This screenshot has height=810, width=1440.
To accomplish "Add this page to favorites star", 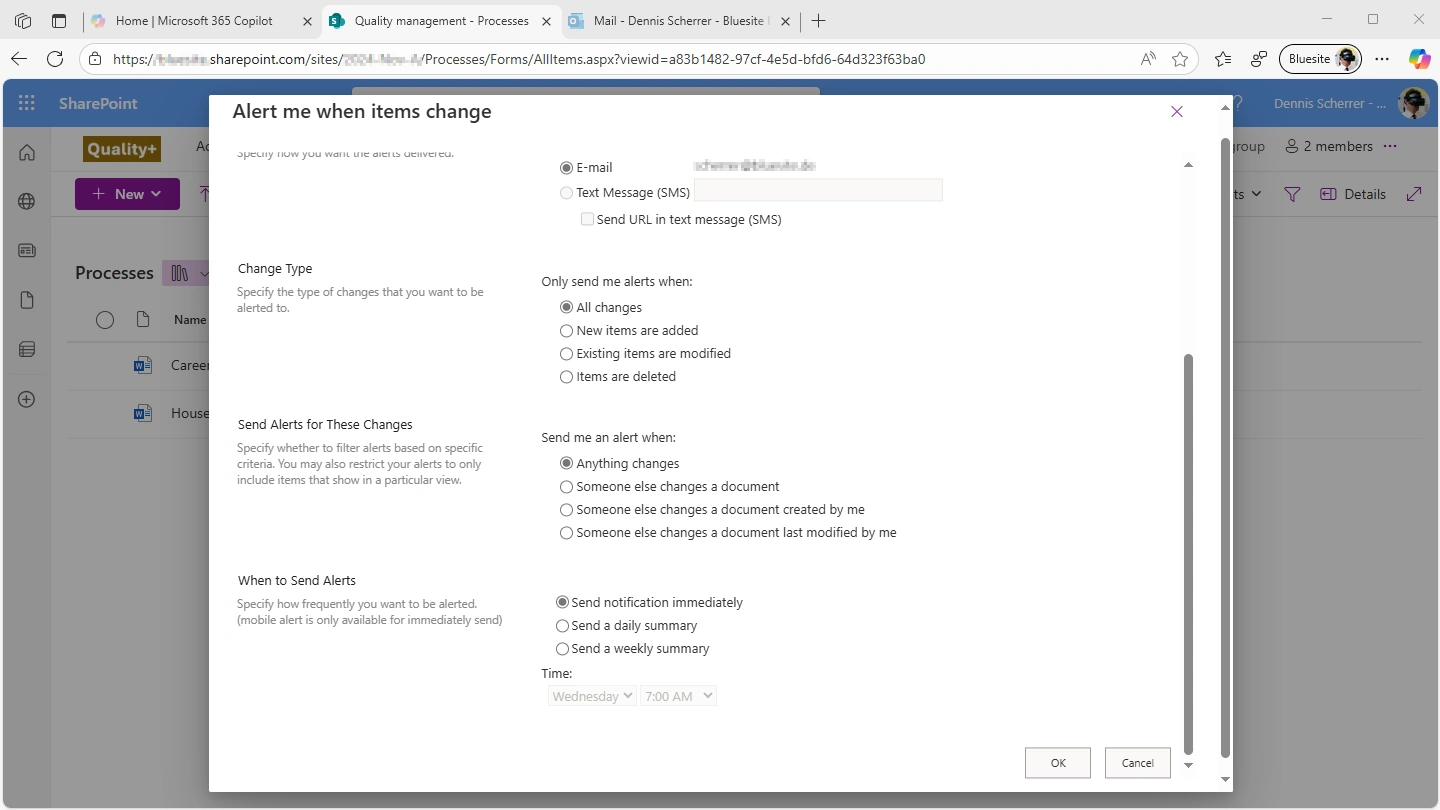I will click(x=1180, y=59).
